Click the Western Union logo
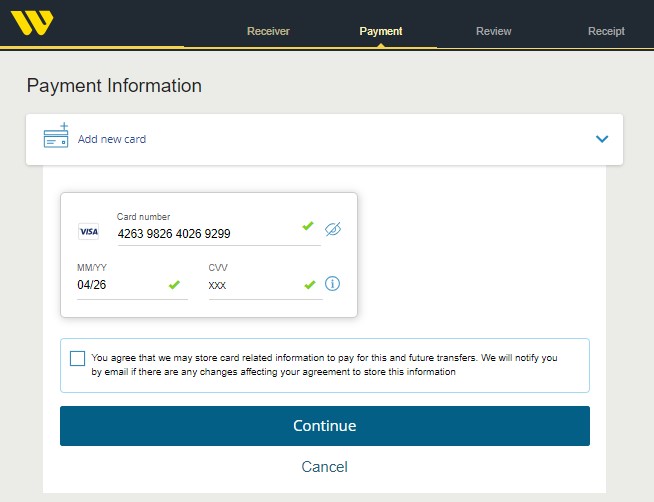The height and width of the screenshot is (502, 654). pos(32,22)
